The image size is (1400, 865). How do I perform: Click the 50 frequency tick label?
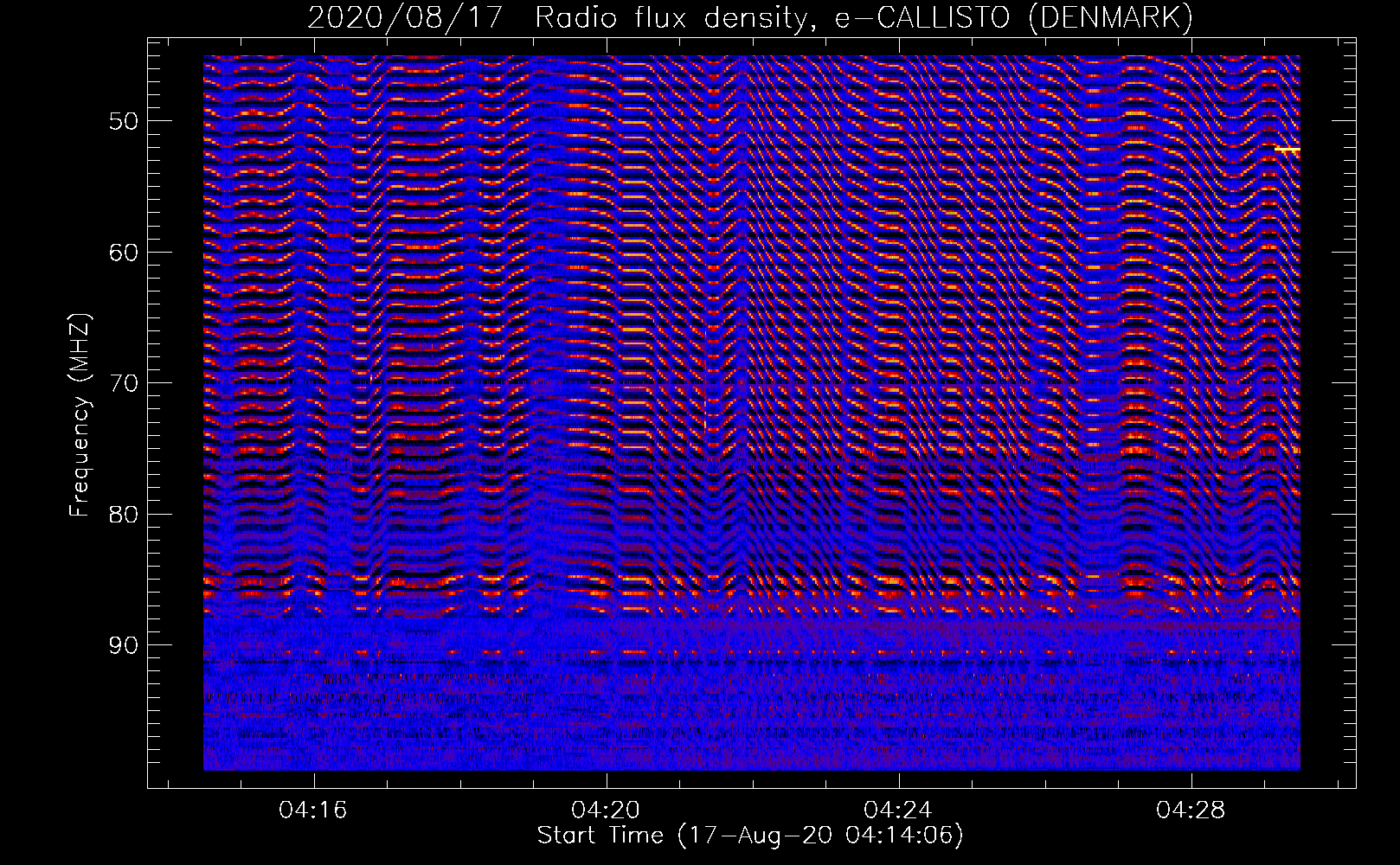(x=125, y=120)
